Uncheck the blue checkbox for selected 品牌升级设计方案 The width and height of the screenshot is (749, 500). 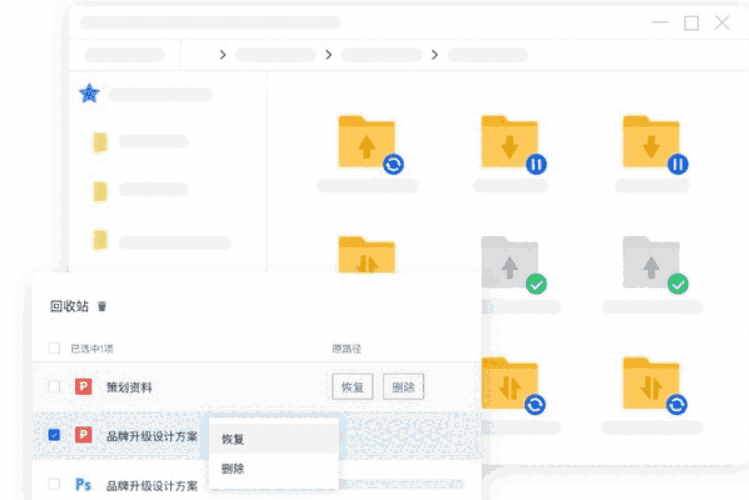pyautogui.click(x=54, y=435)
